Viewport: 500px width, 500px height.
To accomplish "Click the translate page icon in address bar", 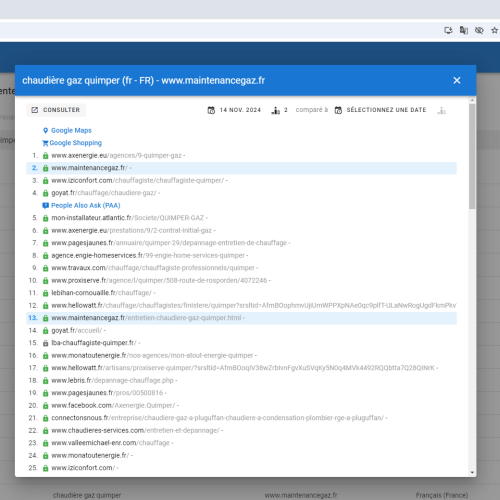I will [x=464, y=30].
